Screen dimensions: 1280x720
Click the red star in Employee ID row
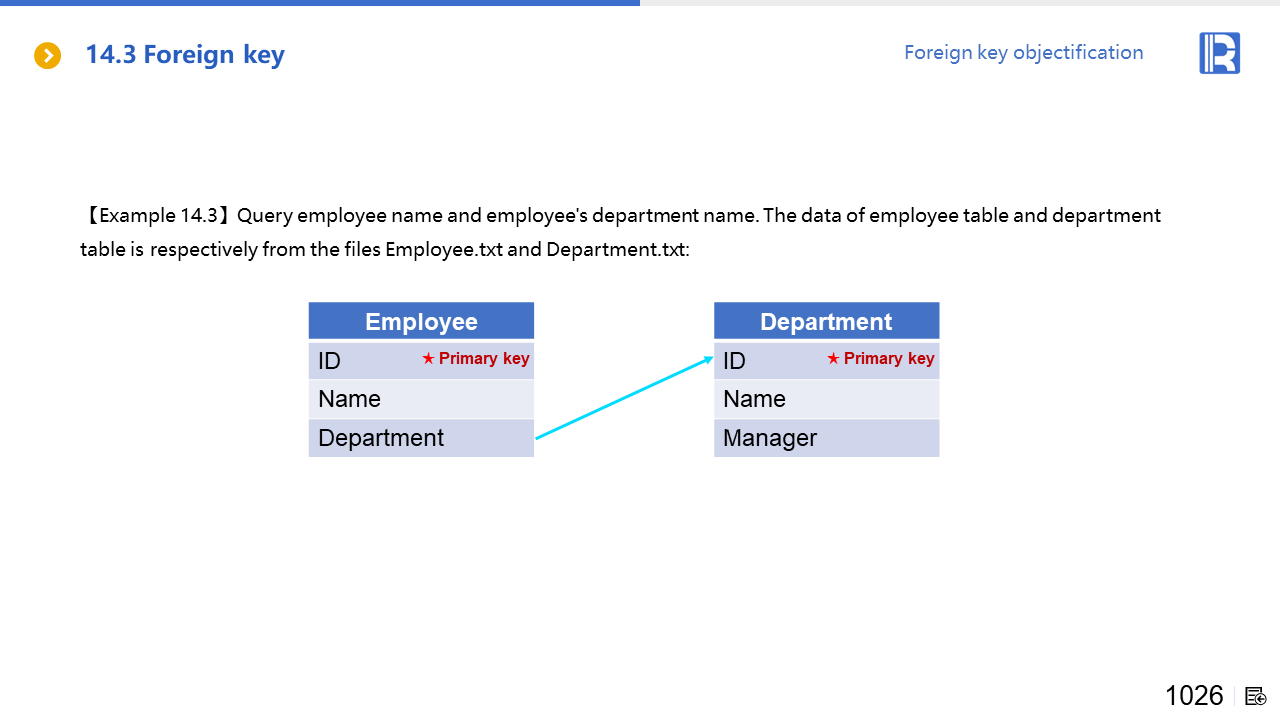click(x=428, y=359)
